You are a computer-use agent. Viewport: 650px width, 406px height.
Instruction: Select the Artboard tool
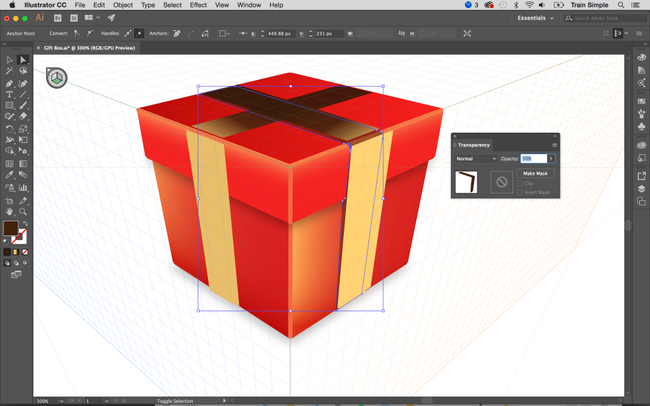pyautogui.click(x=10, y=201)
